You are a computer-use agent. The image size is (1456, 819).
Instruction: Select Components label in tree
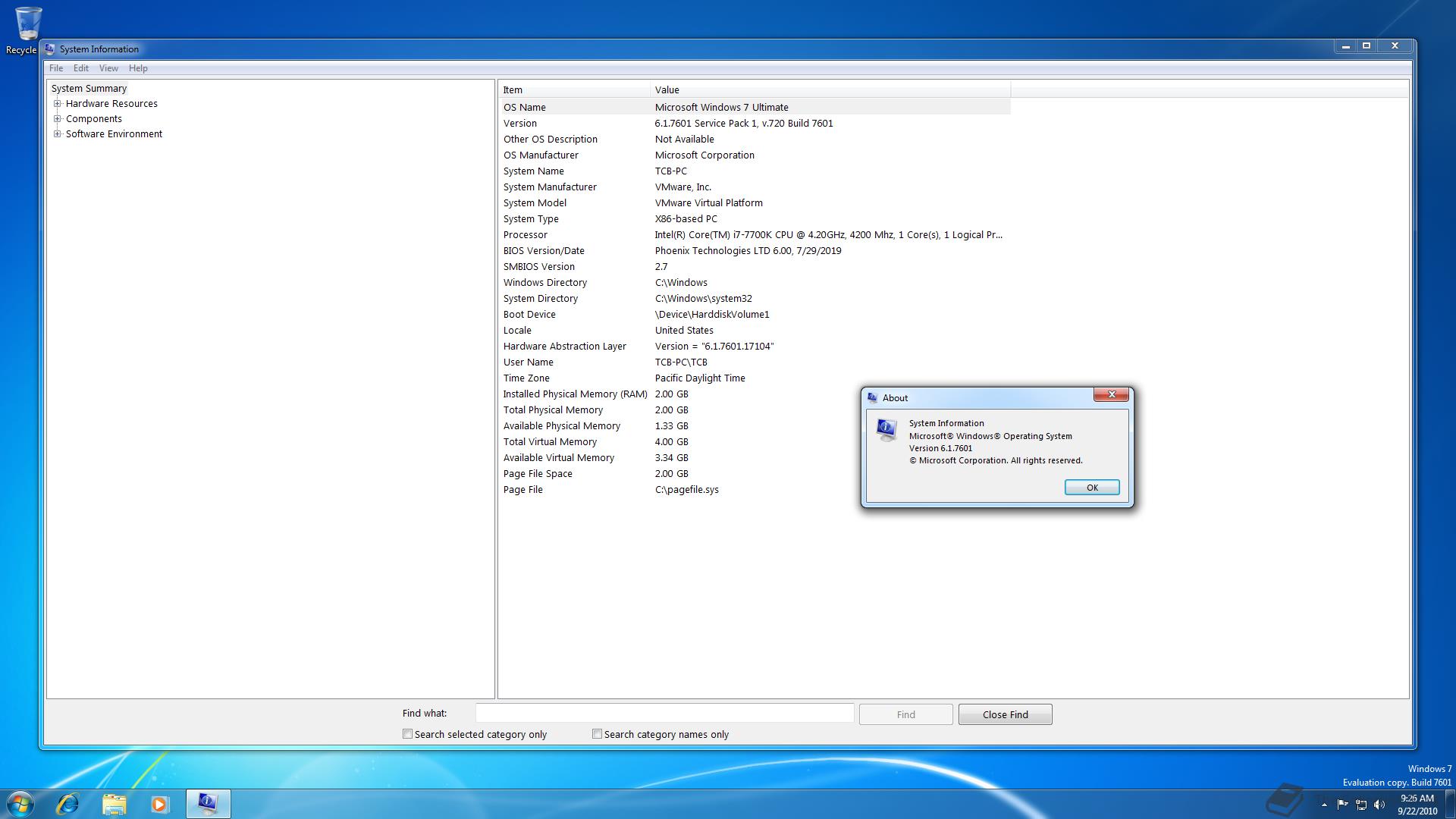[x=93, y=119]
